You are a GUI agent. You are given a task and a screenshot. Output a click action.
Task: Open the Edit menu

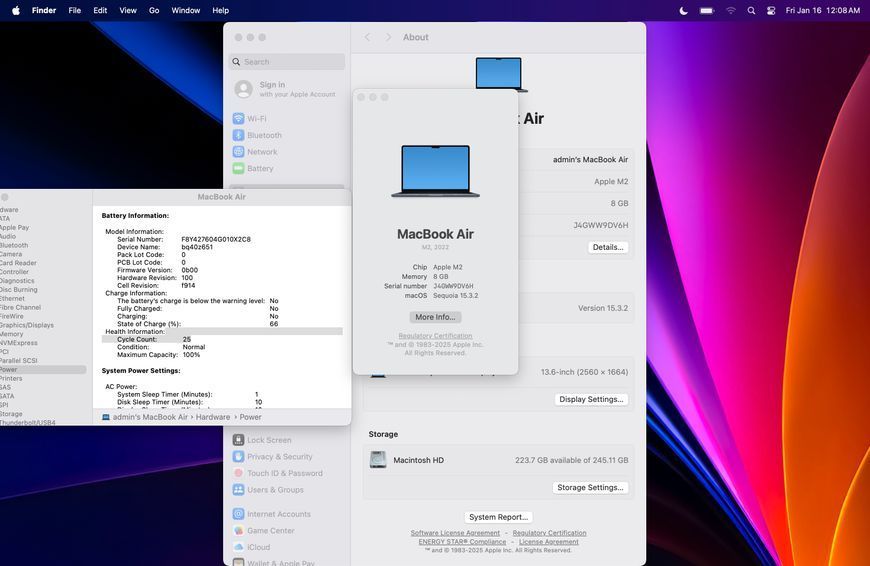[x=100, y=10]
